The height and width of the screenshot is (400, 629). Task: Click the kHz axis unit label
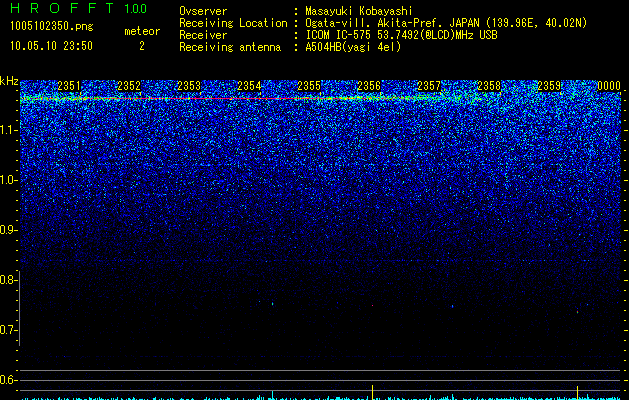pos(9,81)
